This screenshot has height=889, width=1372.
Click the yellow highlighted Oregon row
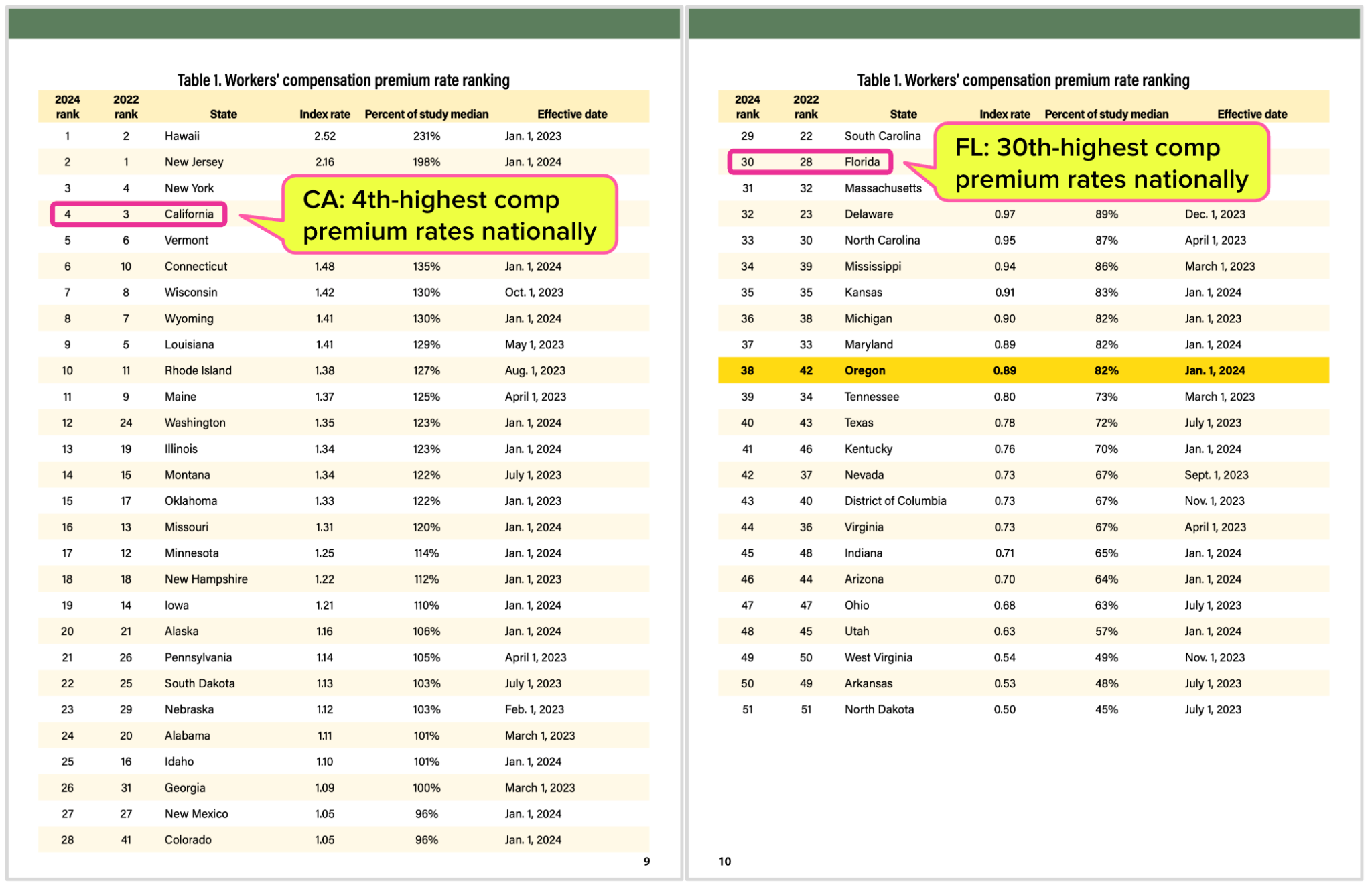(1023, 370)
